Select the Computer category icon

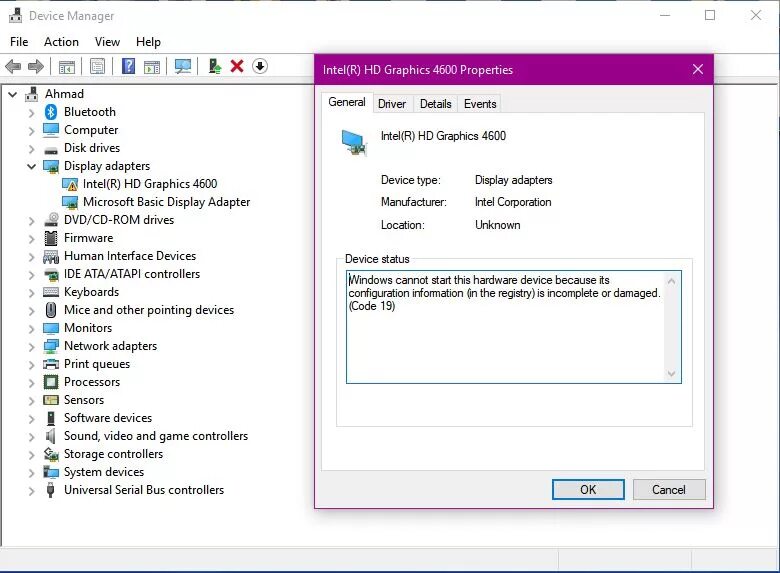pos(51,130)
